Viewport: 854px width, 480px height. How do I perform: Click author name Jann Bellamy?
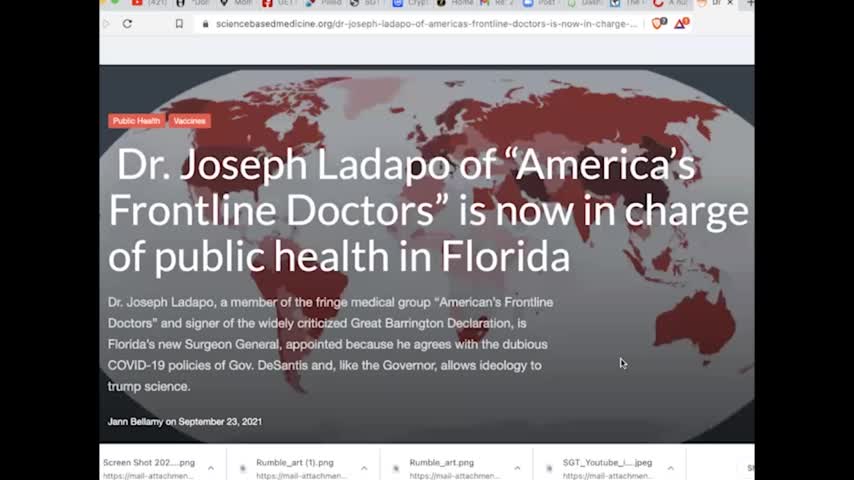(x=135, y=422)
